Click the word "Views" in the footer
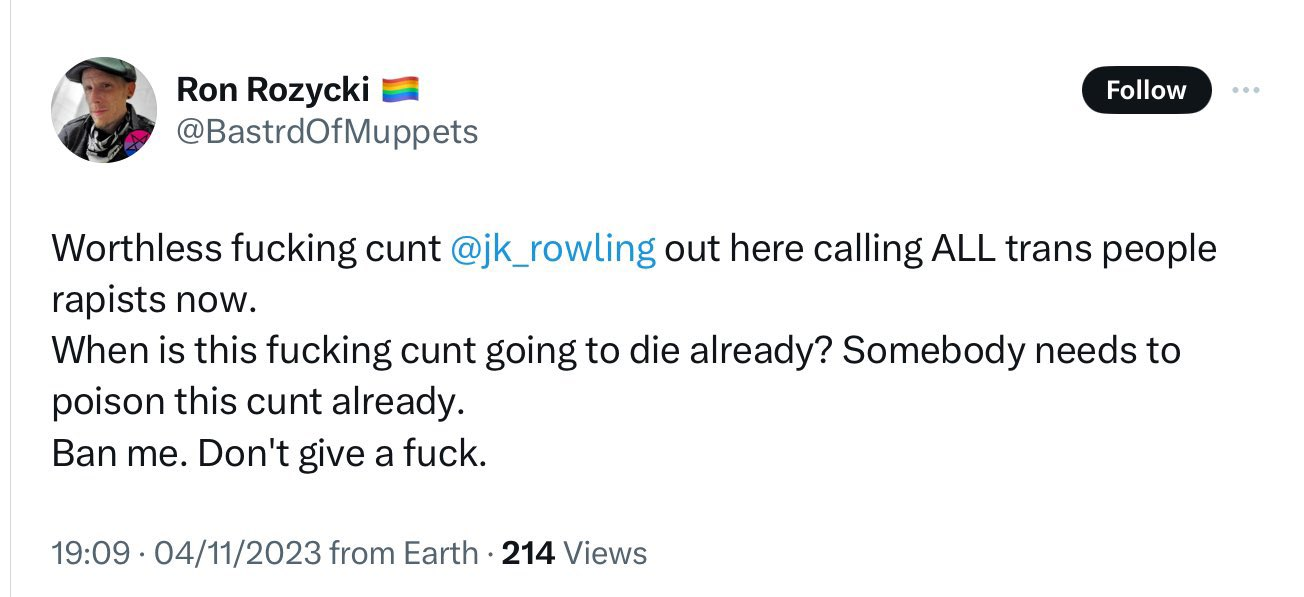 [605, 552]
